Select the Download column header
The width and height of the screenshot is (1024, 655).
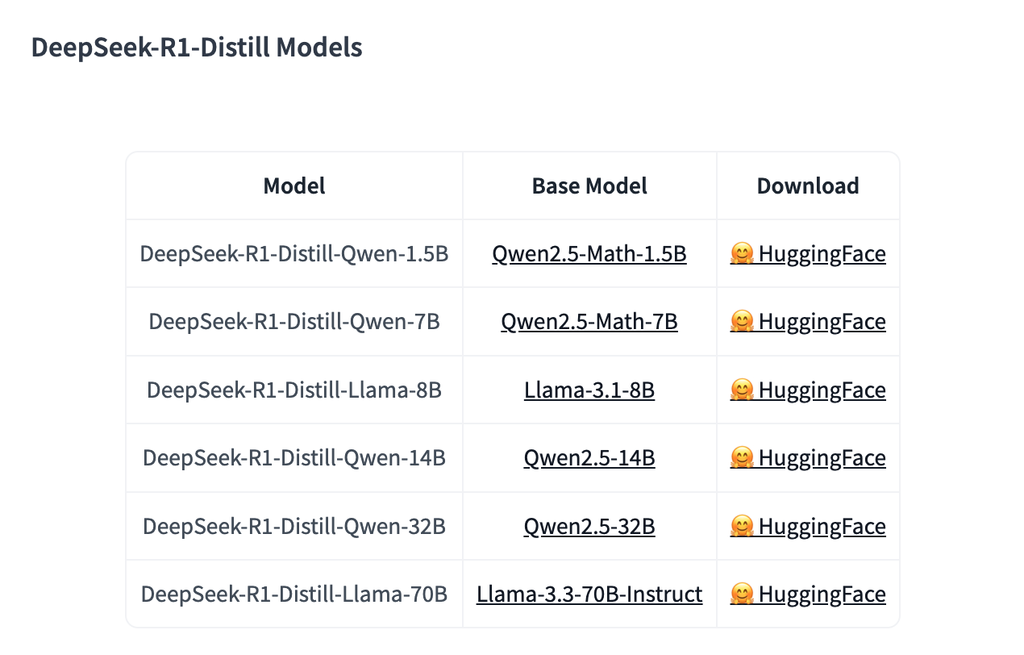(808, 185)
